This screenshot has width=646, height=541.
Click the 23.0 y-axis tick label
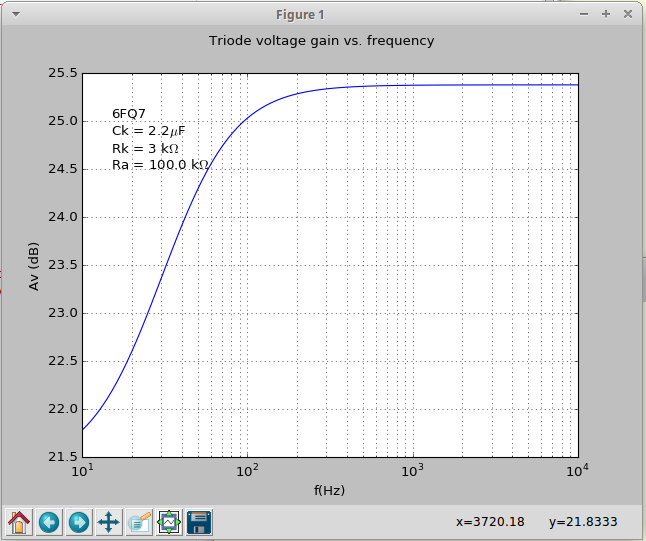pos(63,313)
